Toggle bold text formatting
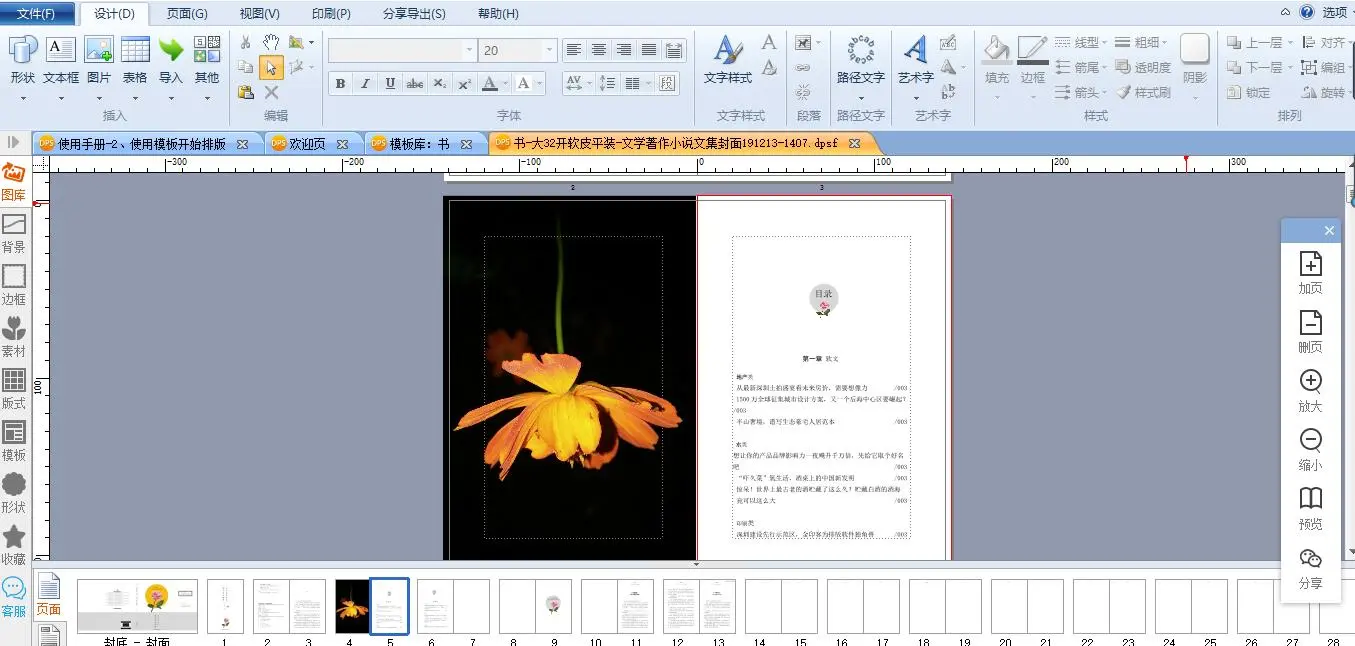This screenshot has height=646, width=1355. click(340, 84)
